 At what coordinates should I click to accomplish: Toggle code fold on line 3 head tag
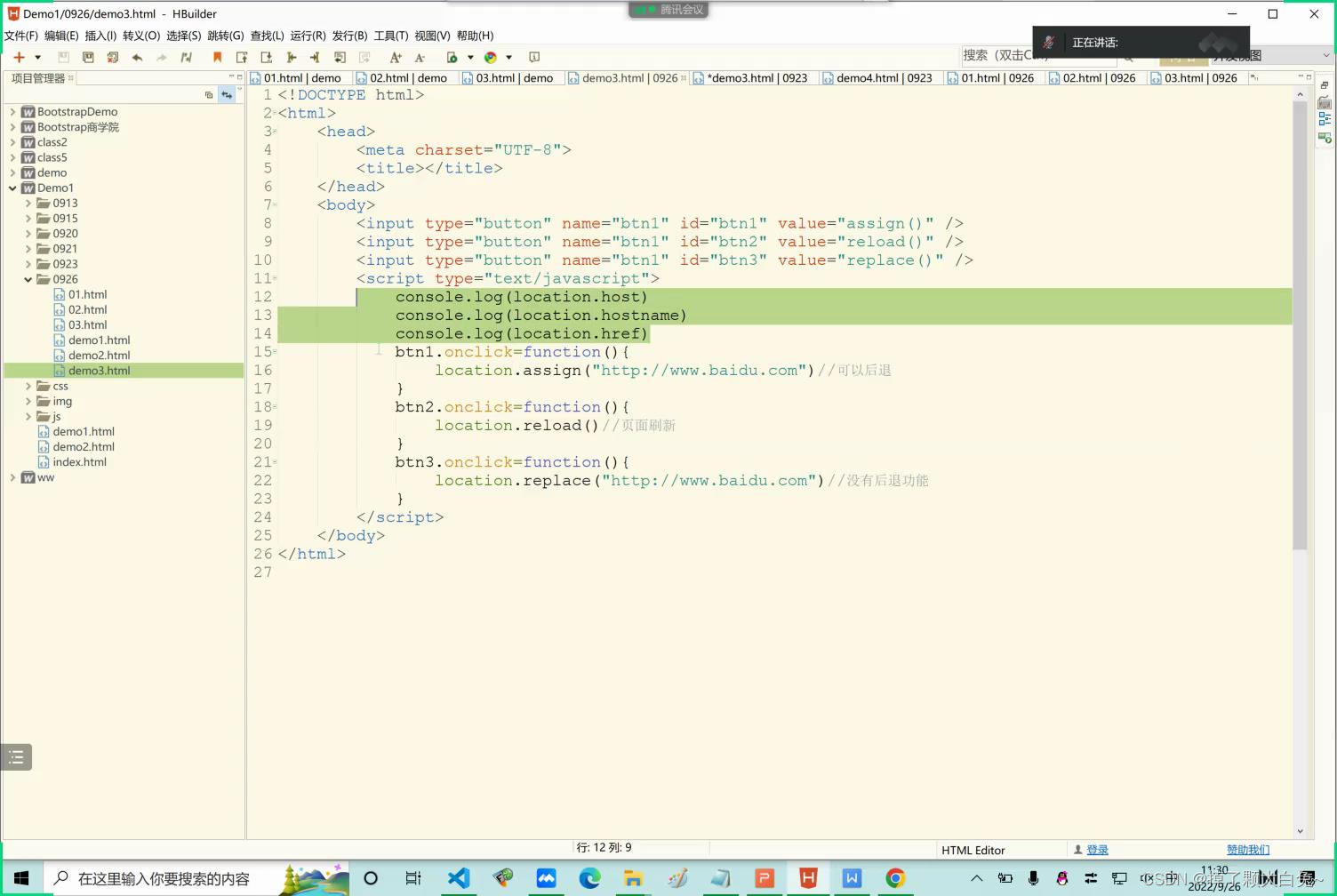pos(275,132)
